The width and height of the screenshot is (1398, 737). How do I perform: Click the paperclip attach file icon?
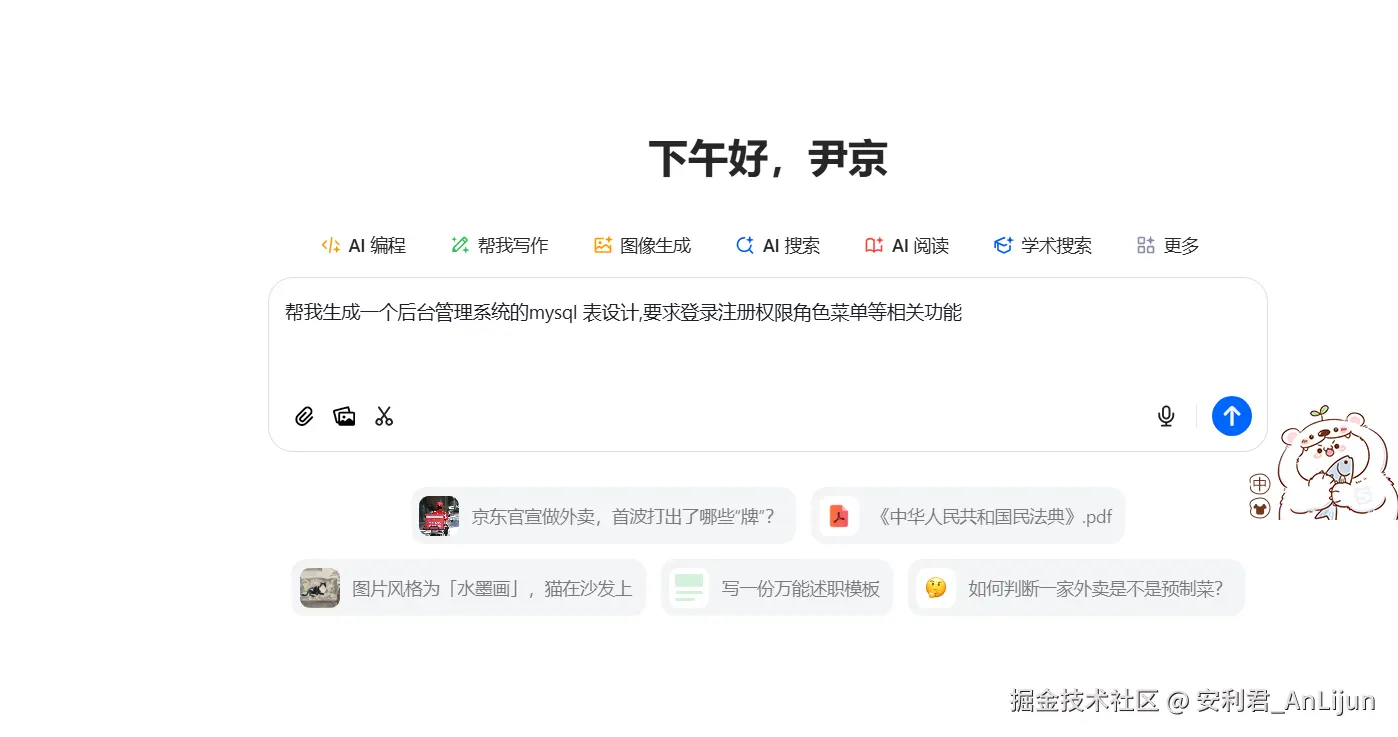(304, 416)
